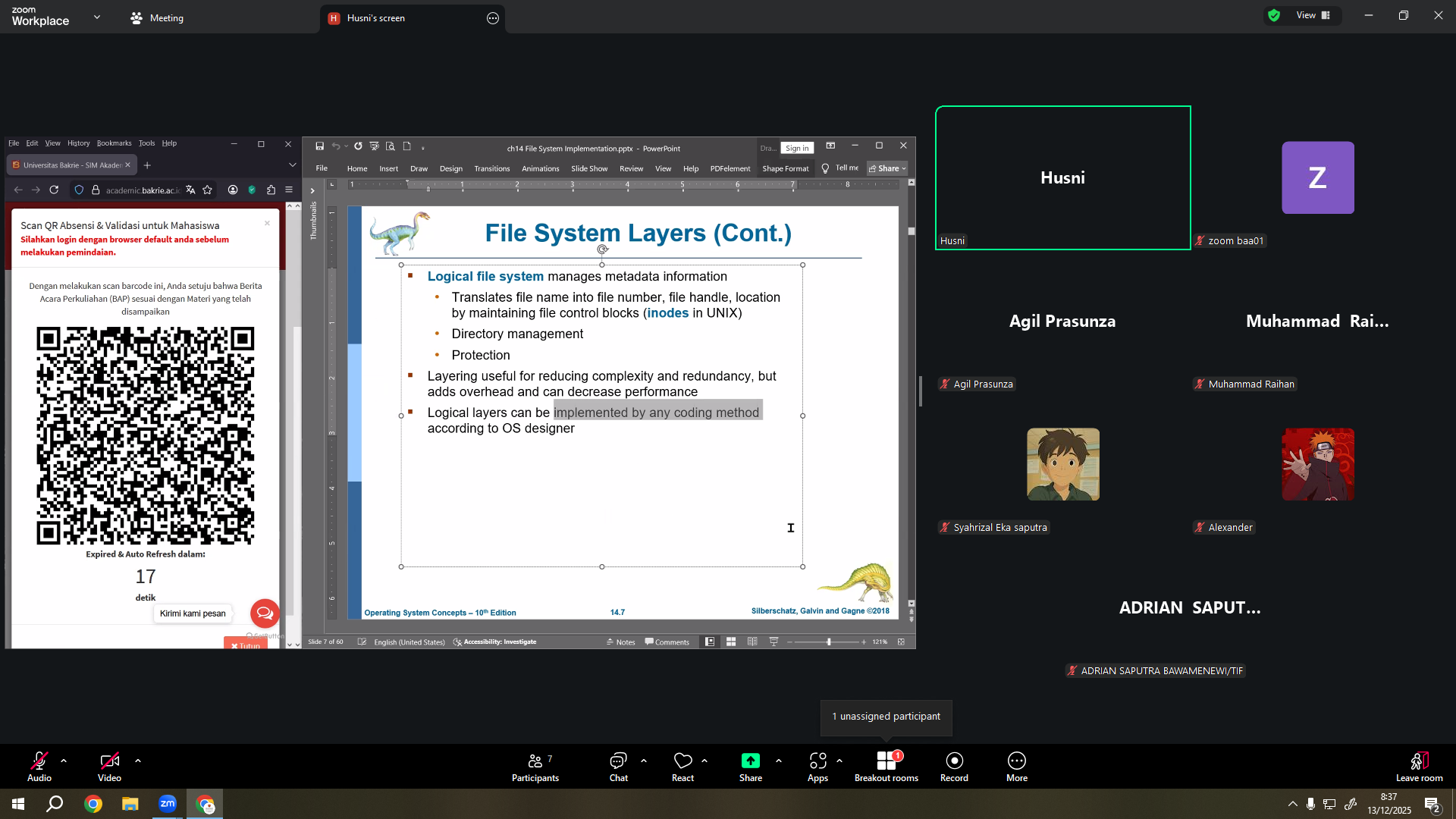
Task: Click the zoom out minus button
Action: [x=789, y=642]
